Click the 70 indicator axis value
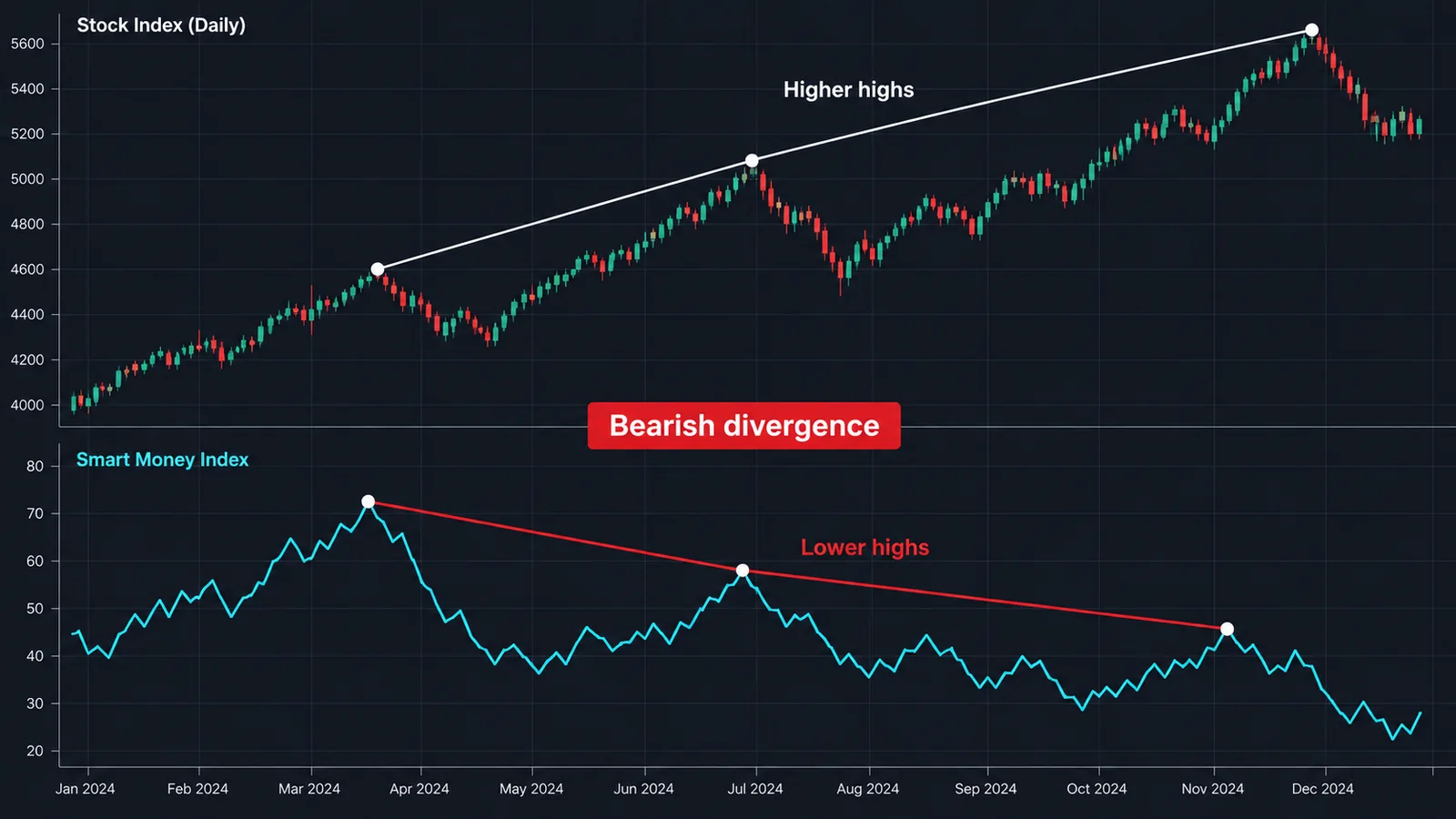The image size is (1456, 819). tap(35, 513)
